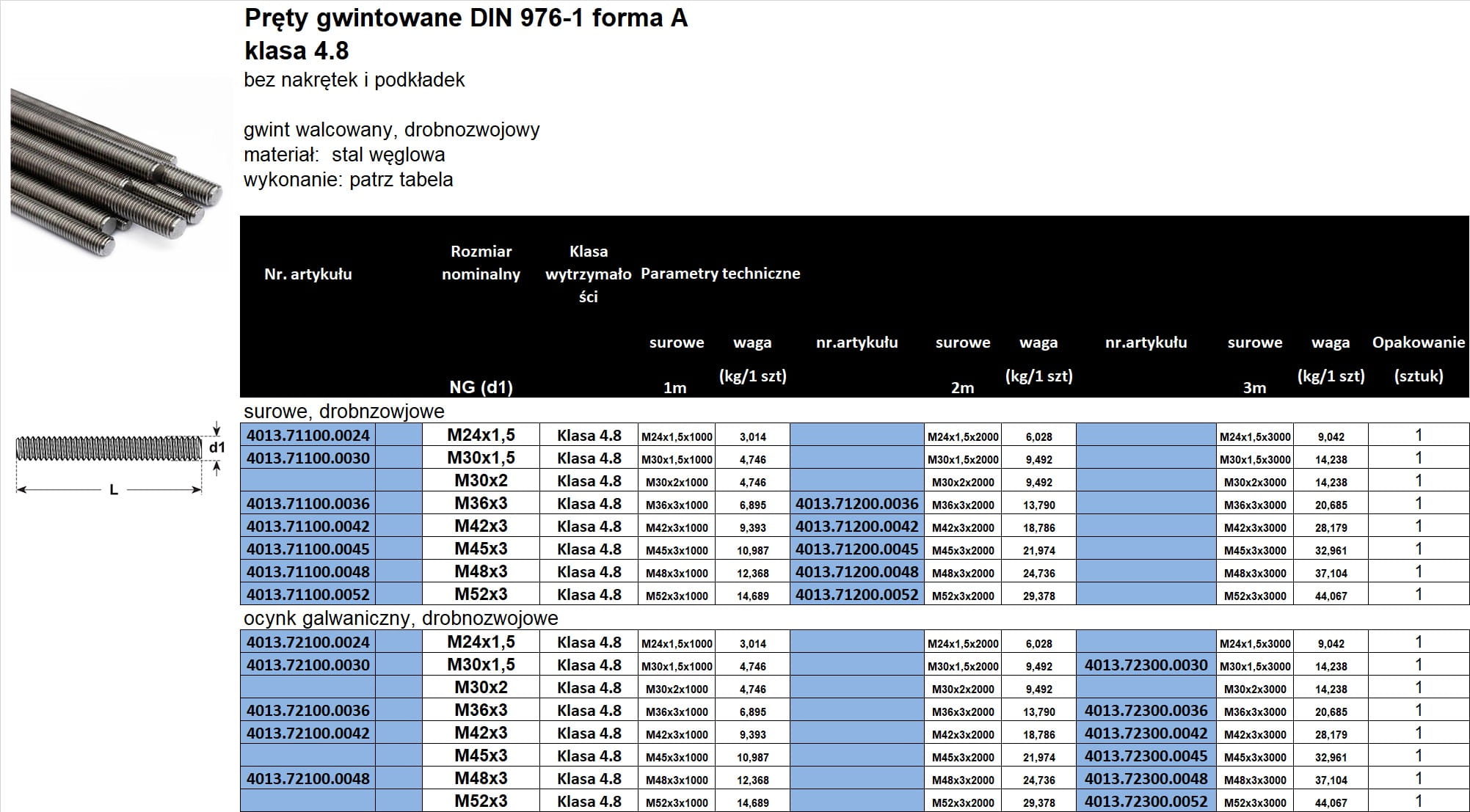Select article 4013.72300.0030
1470x812 pixels.
point(1146,665)
